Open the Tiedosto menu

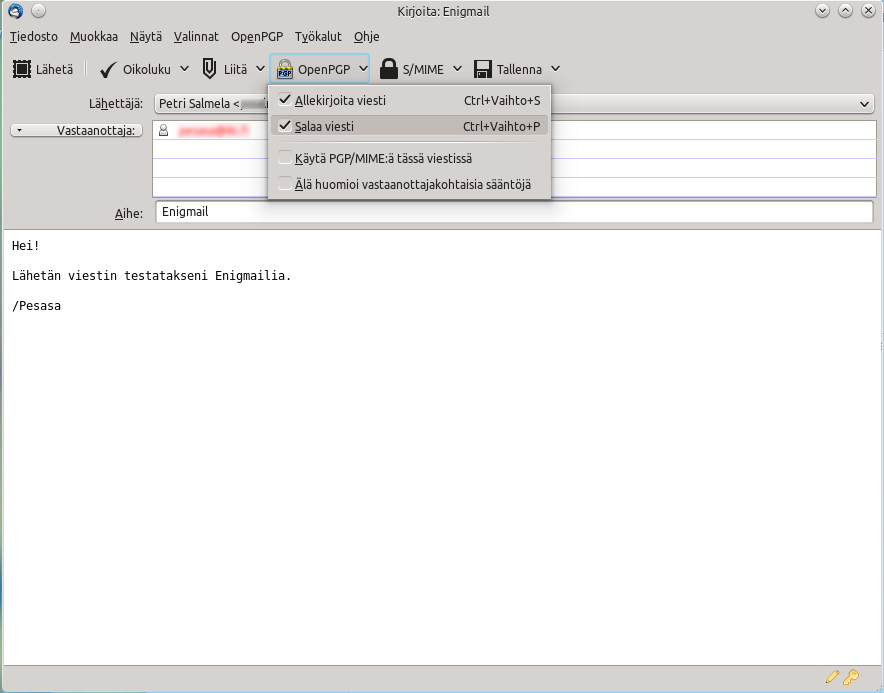pos(34,37)
